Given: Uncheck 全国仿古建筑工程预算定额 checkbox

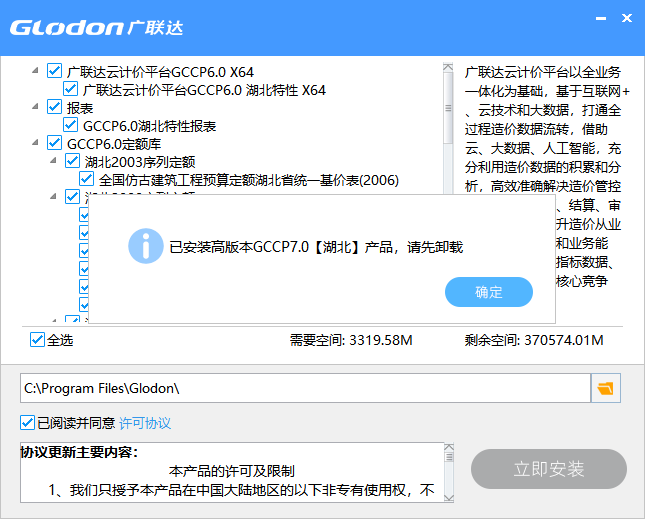Looking at the screenshot, I should 86,179.
